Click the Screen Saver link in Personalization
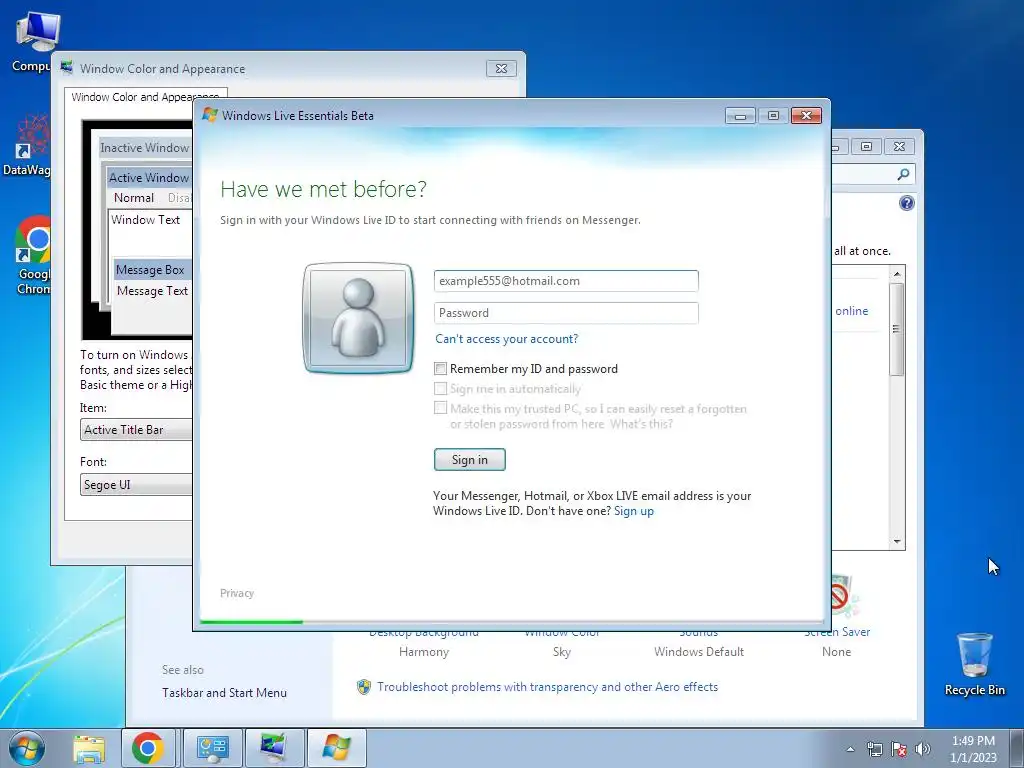The image size is (1024, 768). click(x=837, y=632)
